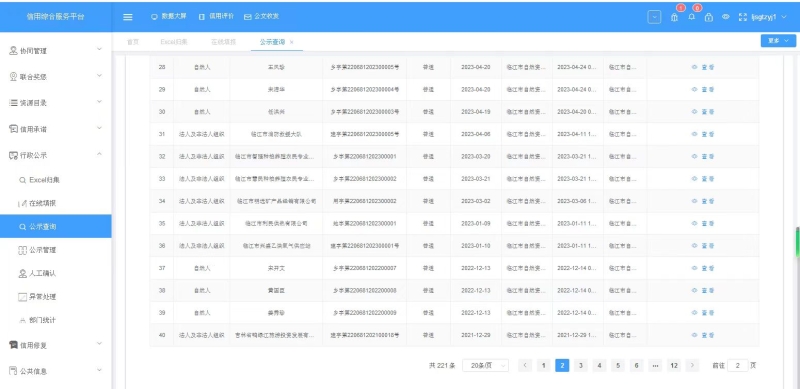Open the ljsgtzyj1 user dropdown
Screen dimensions: 800x389
click(x=769, y=17)
